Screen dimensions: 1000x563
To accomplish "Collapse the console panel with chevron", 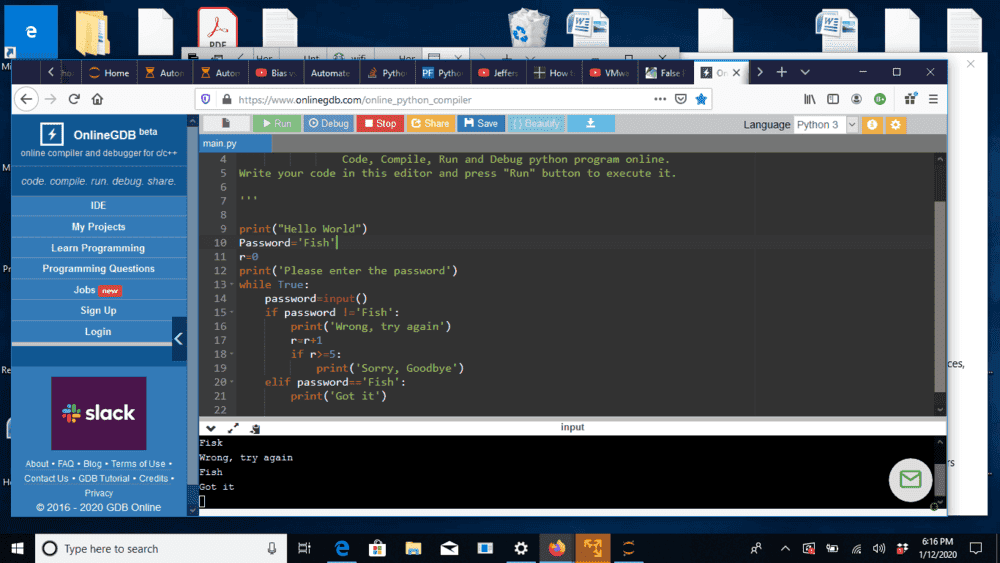I will pyautogui.click(x=211, y=428).
